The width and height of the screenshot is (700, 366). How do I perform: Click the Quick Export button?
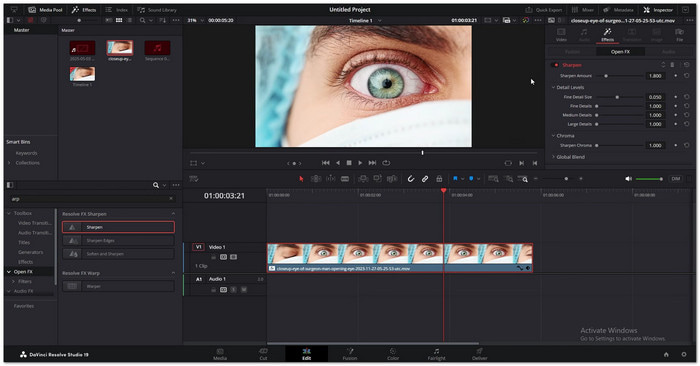coord(543,10)
